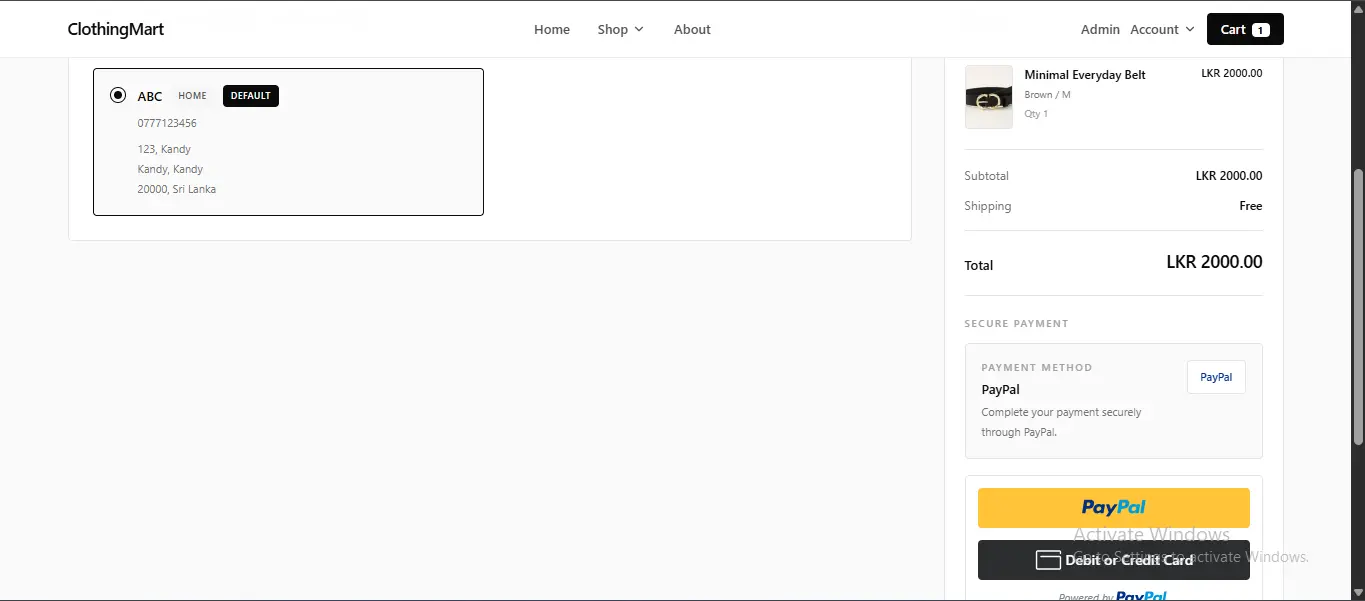Image resolution: width=1365 pixels, height=601 pixels.
Task: Click the HOME address label tag
Action: [x=192, y=96]
